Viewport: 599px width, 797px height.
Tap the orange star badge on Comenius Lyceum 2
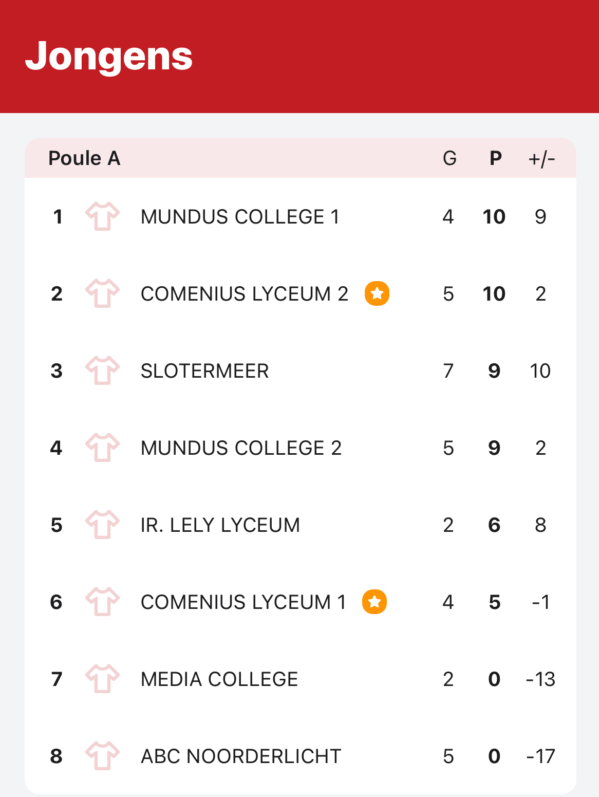click(x=377, y=293)
